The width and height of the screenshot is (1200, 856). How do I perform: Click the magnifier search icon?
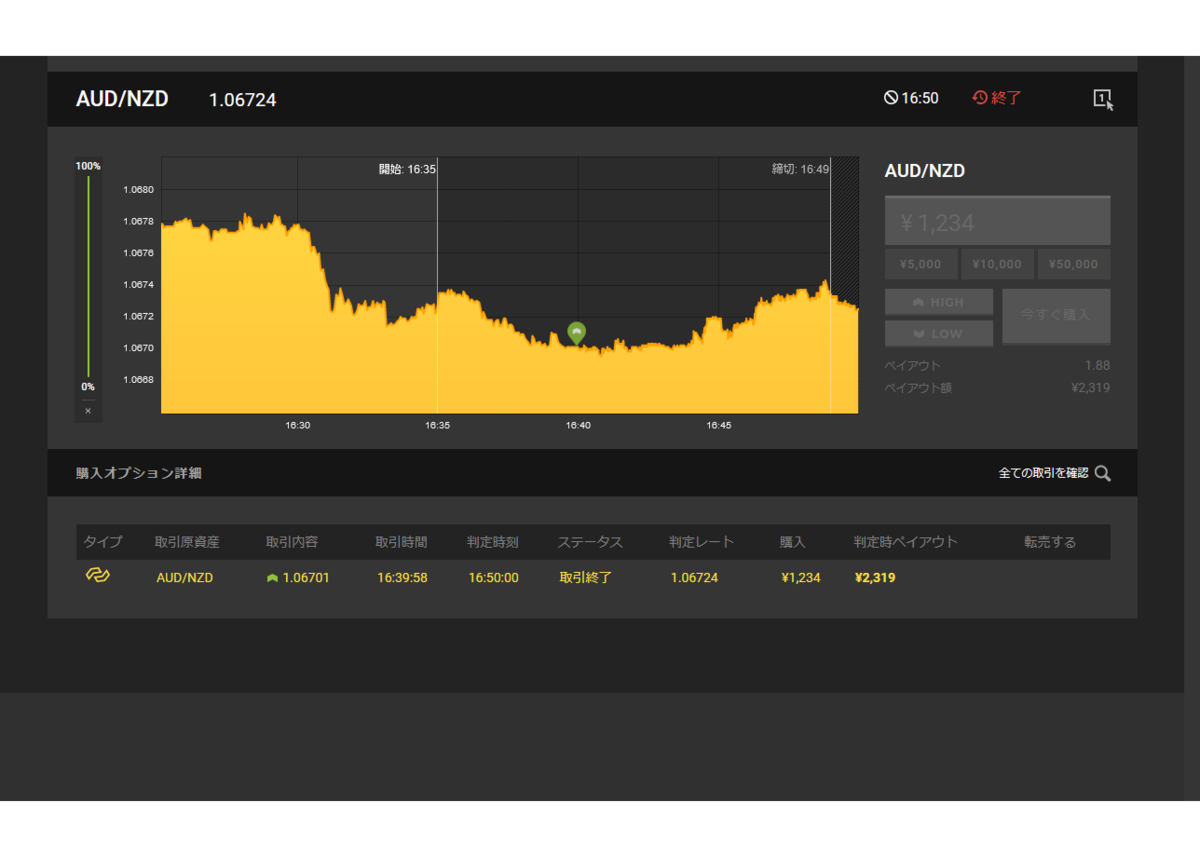(x=1102, y=473)
